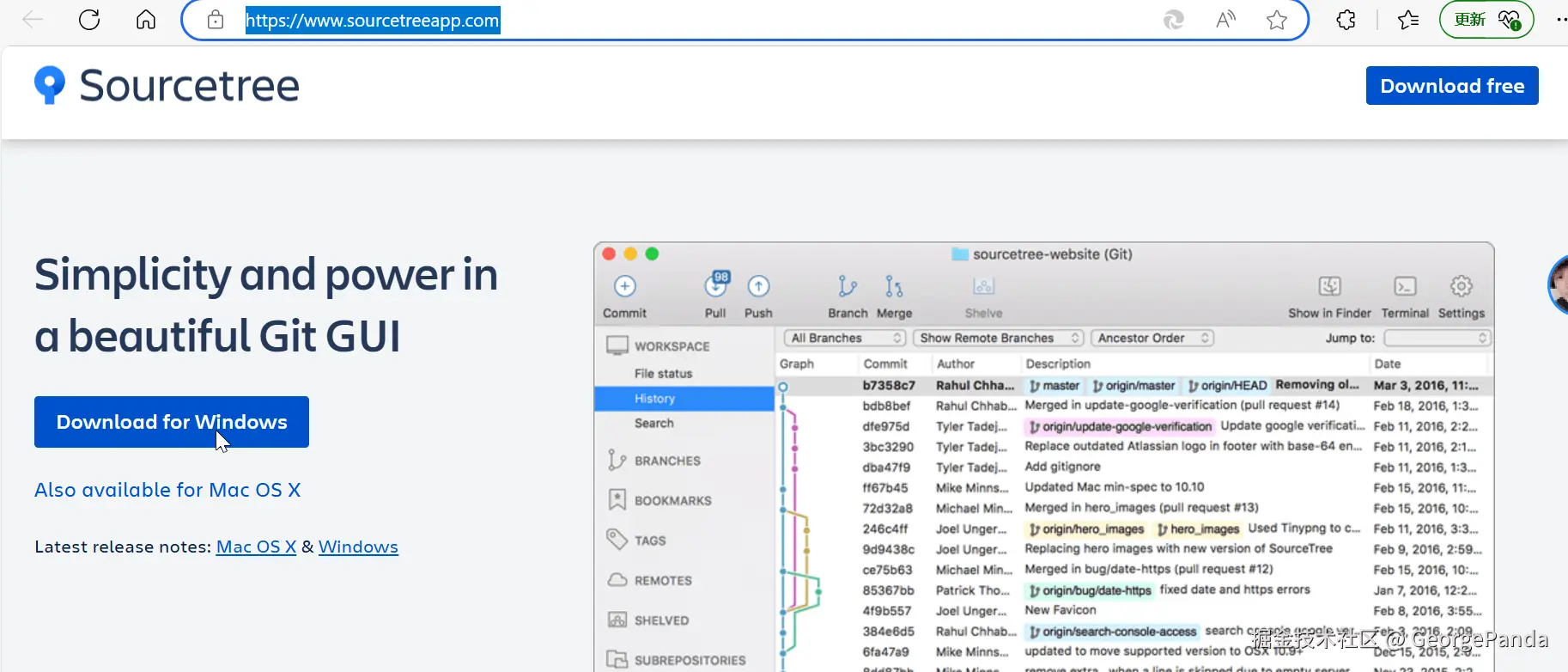Click the Sourcetree logo icon
1568x672 pixels.
pos(50,85)
